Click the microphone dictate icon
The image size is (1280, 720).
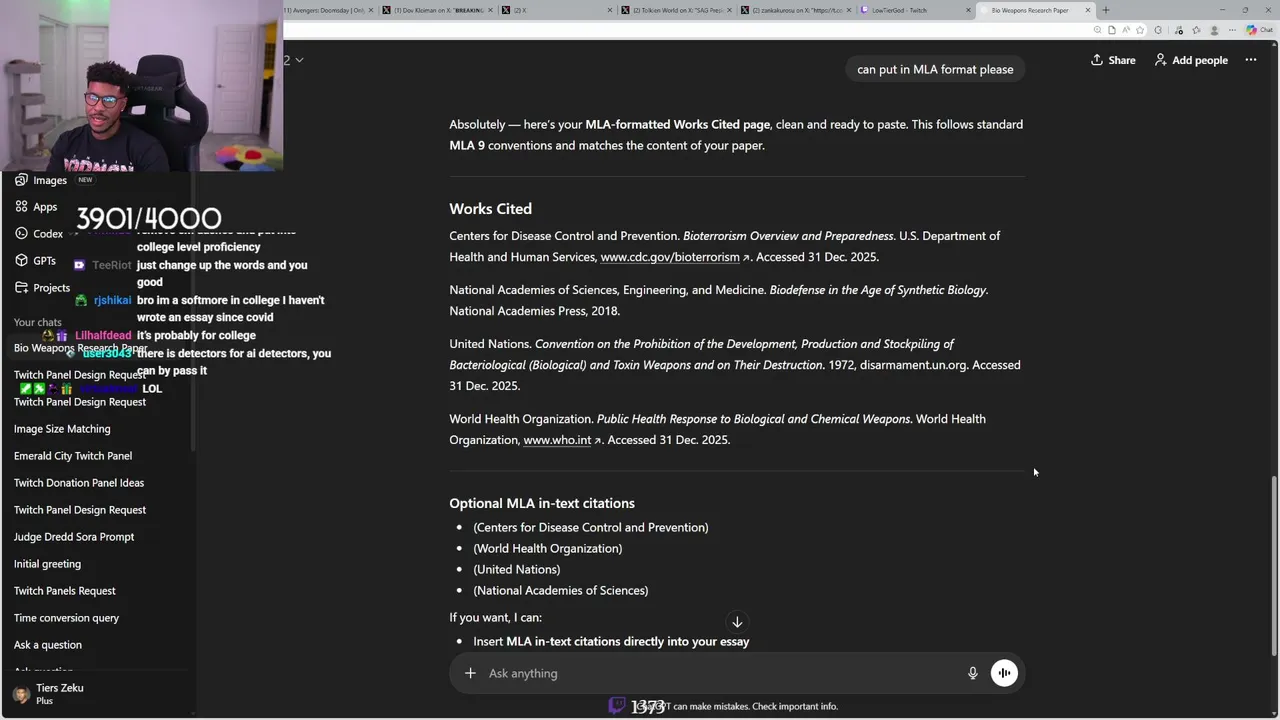click(972, 673)
